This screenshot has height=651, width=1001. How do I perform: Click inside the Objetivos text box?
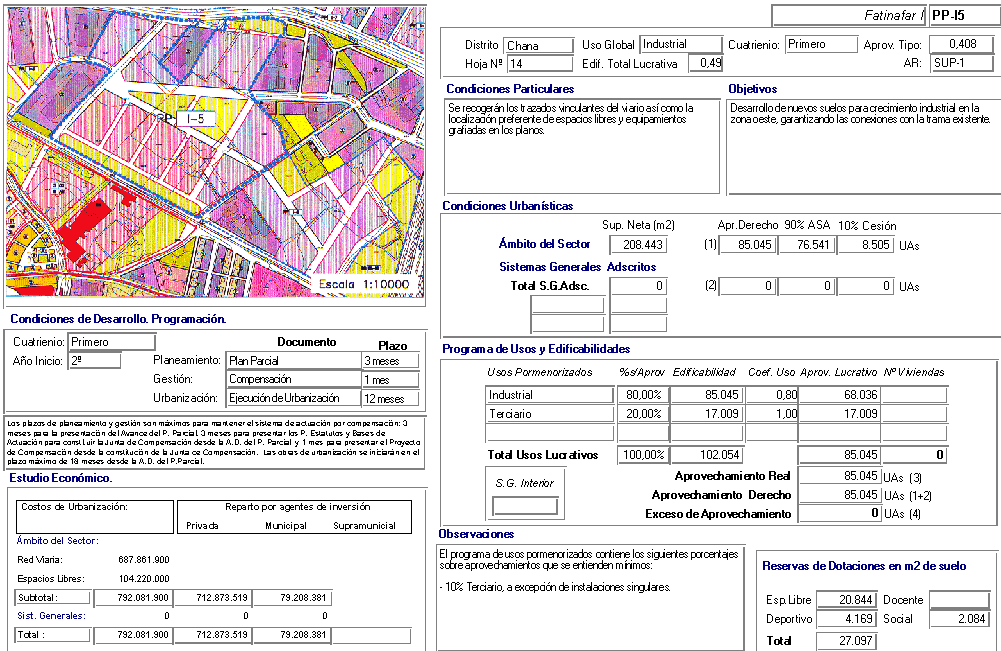pos(861,146)
